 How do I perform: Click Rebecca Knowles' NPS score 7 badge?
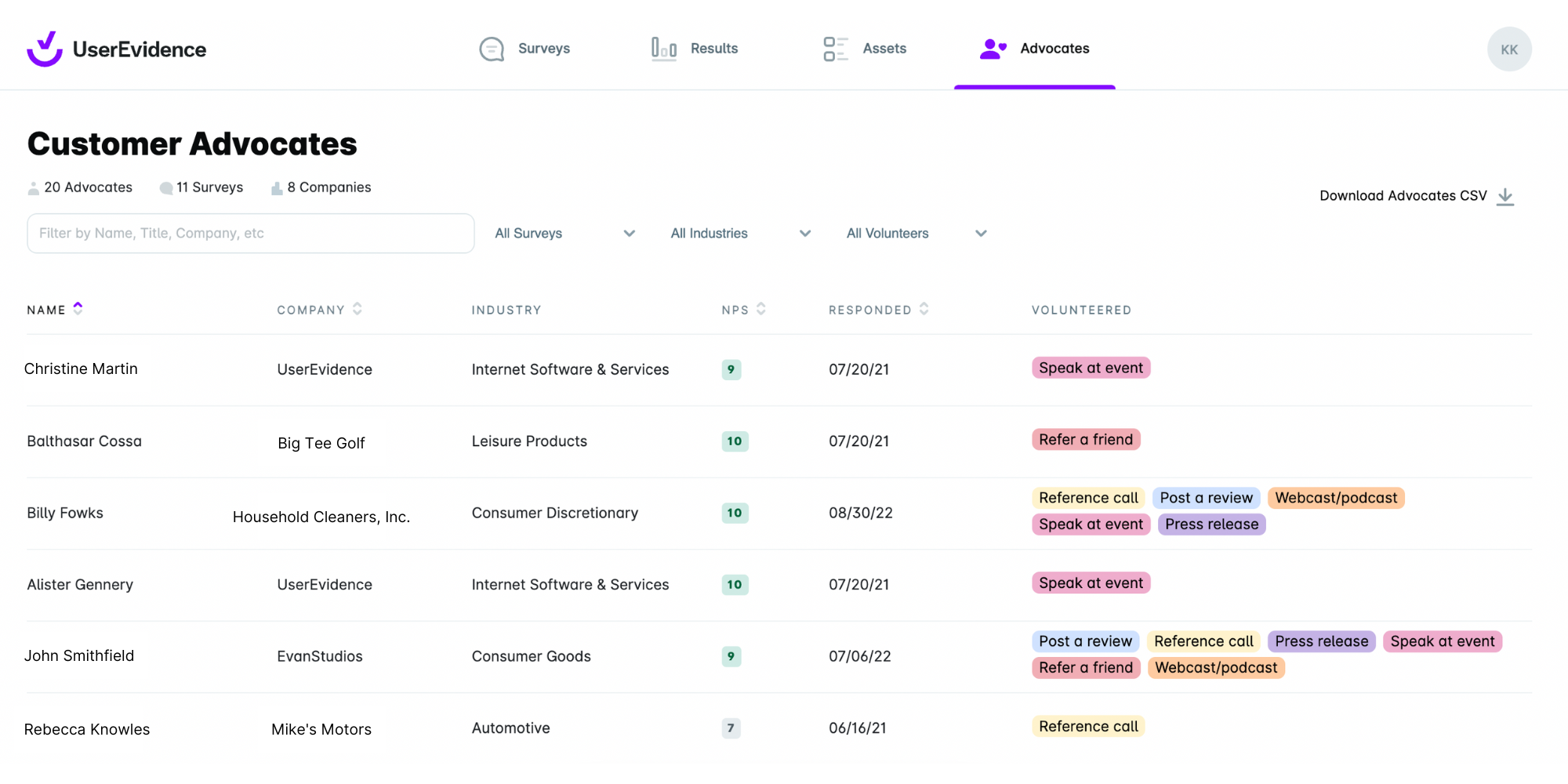[731, 728]
